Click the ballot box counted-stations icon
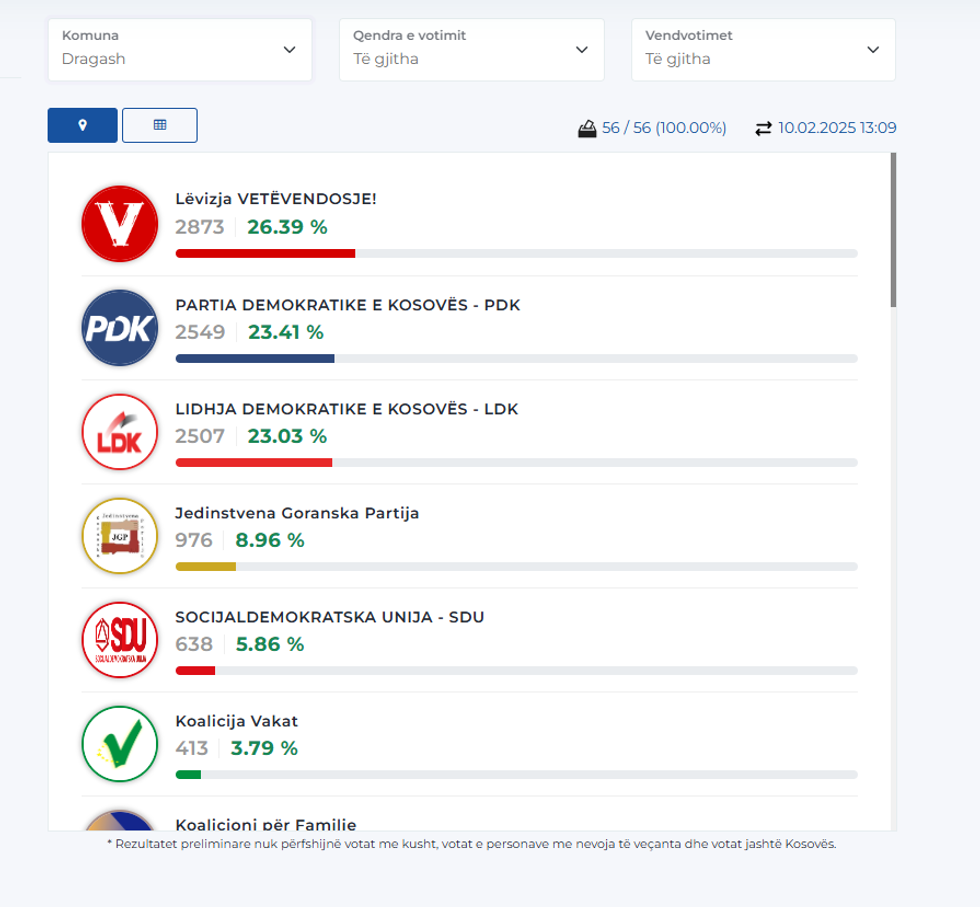 [587, 128]
